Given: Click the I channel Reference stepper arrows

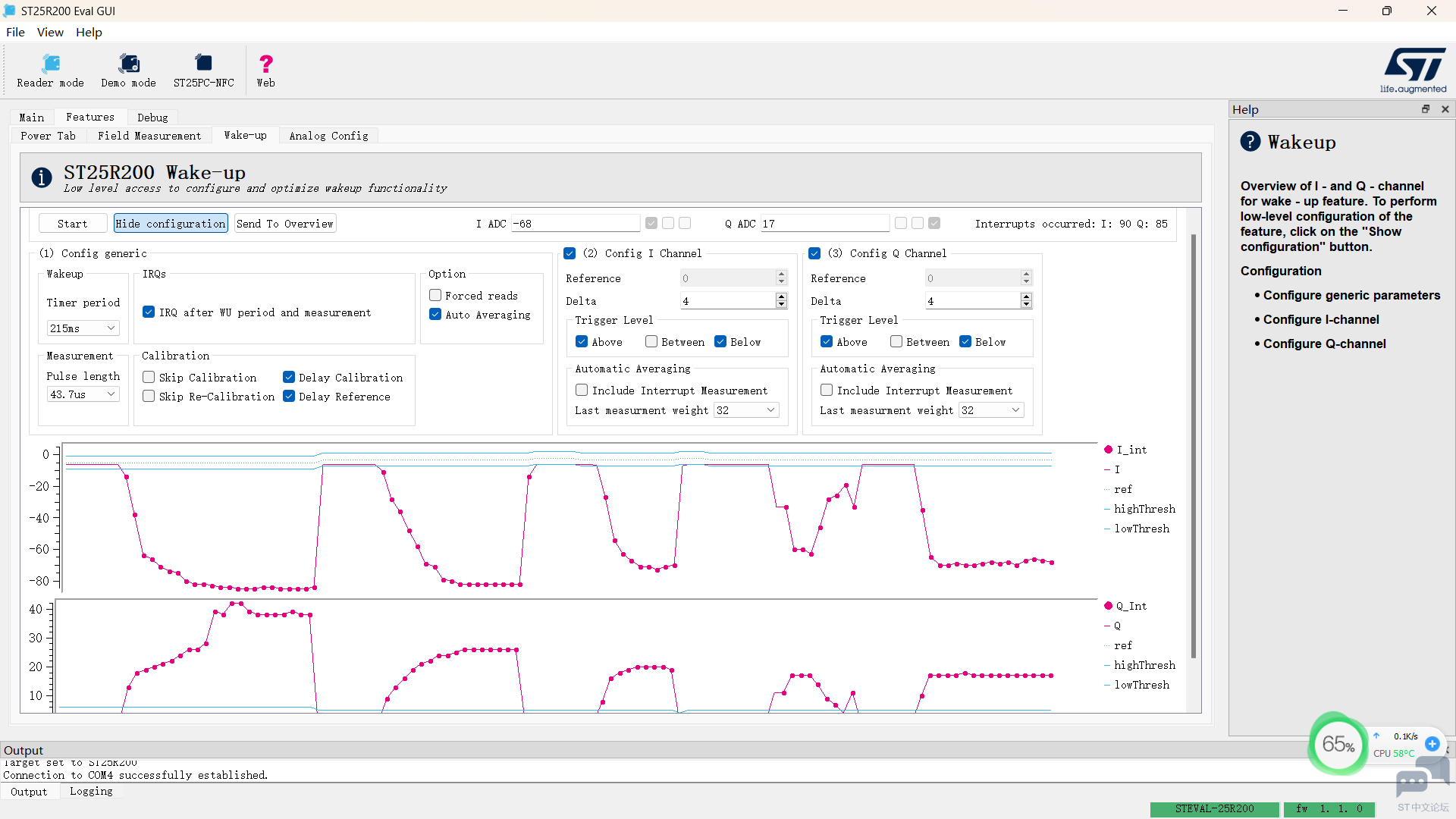Looking at the screenshot, I should point(781,278).
